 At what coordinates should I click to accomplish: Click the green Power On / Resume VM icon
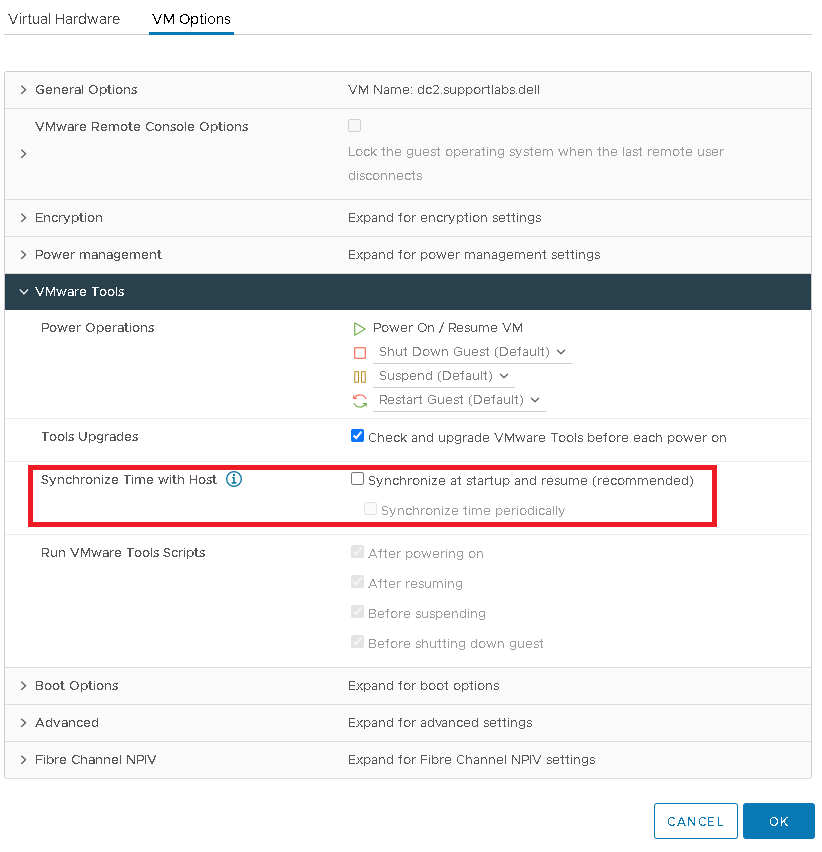point(359,327)
